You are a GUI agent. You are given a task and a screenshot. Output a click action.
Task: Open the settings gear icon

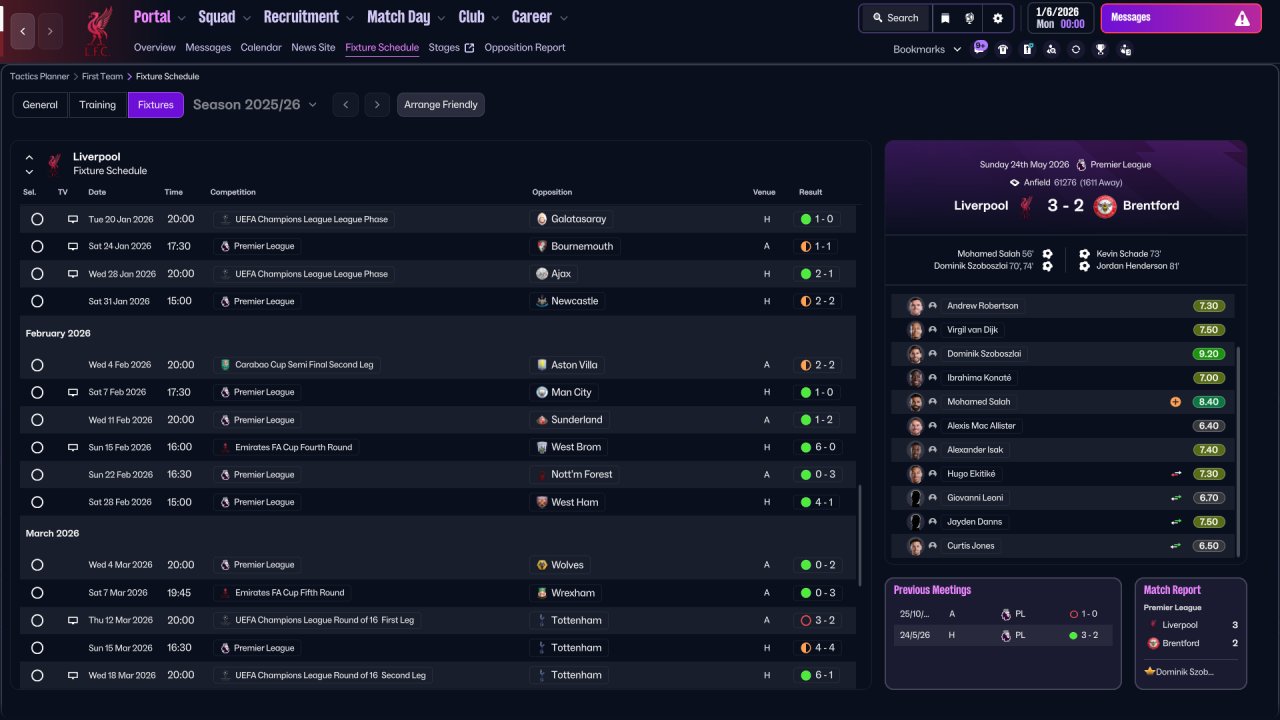pos(998,18)
